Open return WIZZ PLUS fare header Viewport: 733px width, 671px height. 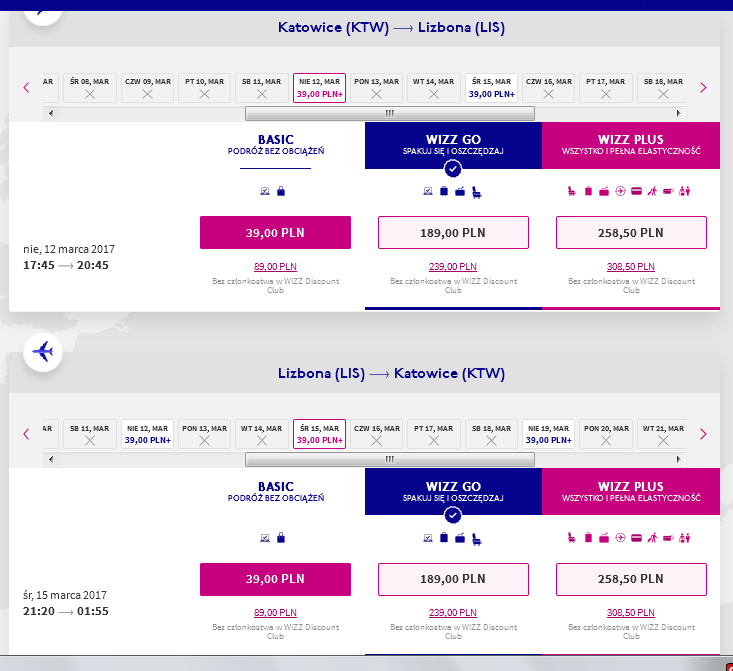pyautogui.click(x=631, y=491)
